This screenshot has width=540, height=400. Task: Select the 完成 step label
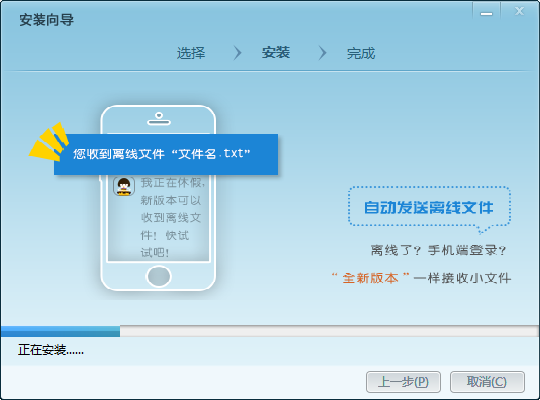pos(361,53)
